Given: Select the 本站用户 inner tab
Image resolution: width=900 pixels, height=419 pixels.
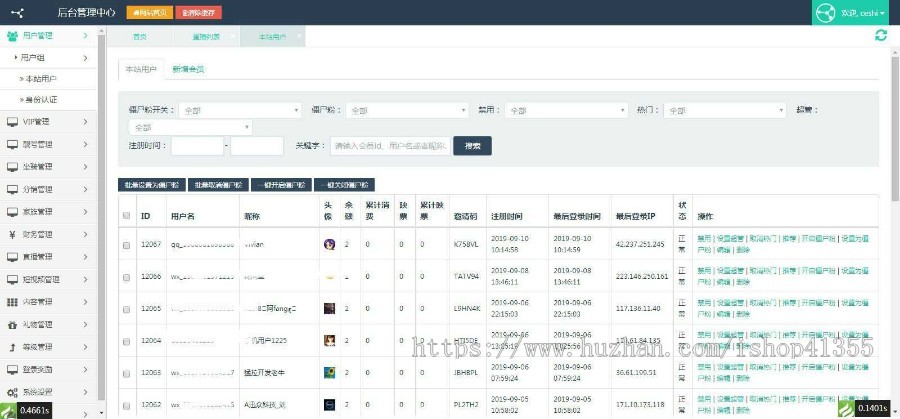Looking at the screenshot, I should 141,69.
